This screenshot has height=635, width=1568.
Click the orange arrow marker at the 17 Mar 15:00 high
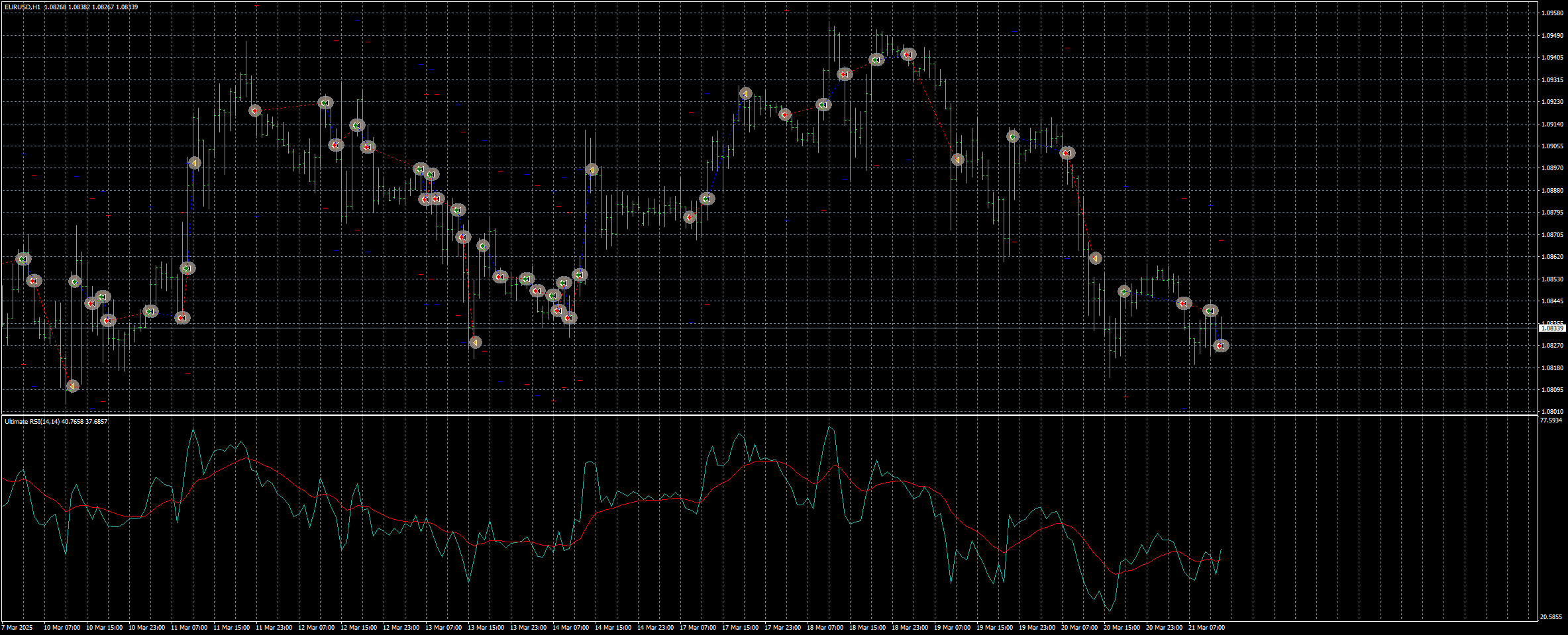pyautogui.click(x=745, y=94)
